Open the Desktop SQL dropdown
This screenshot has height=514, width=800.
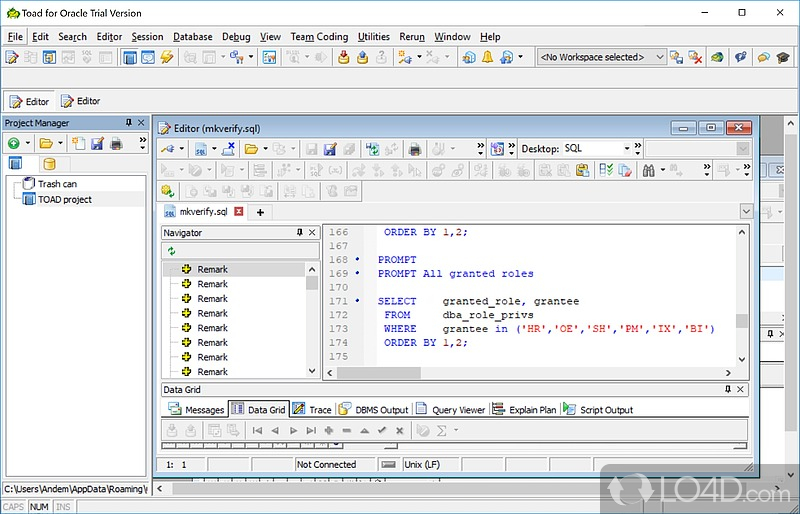tap(627, 149)
